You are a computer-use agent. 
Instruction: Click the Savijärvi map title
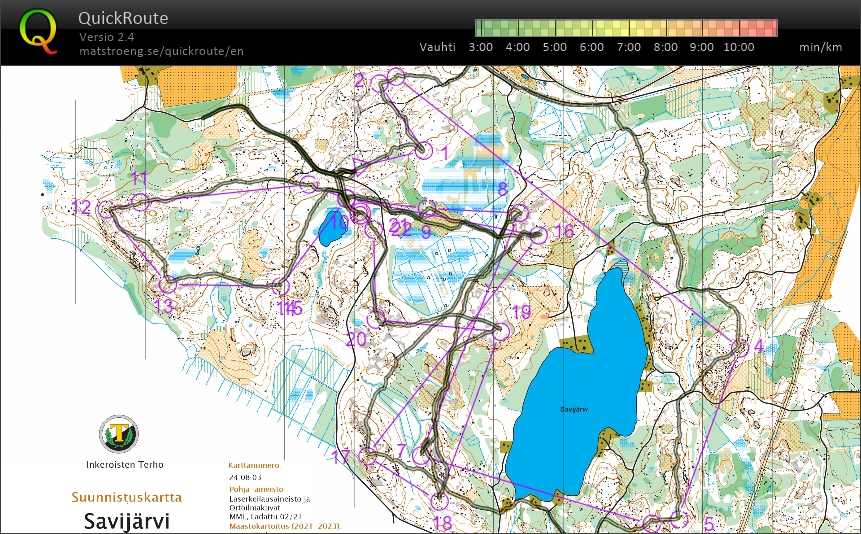tap(125, 521)
